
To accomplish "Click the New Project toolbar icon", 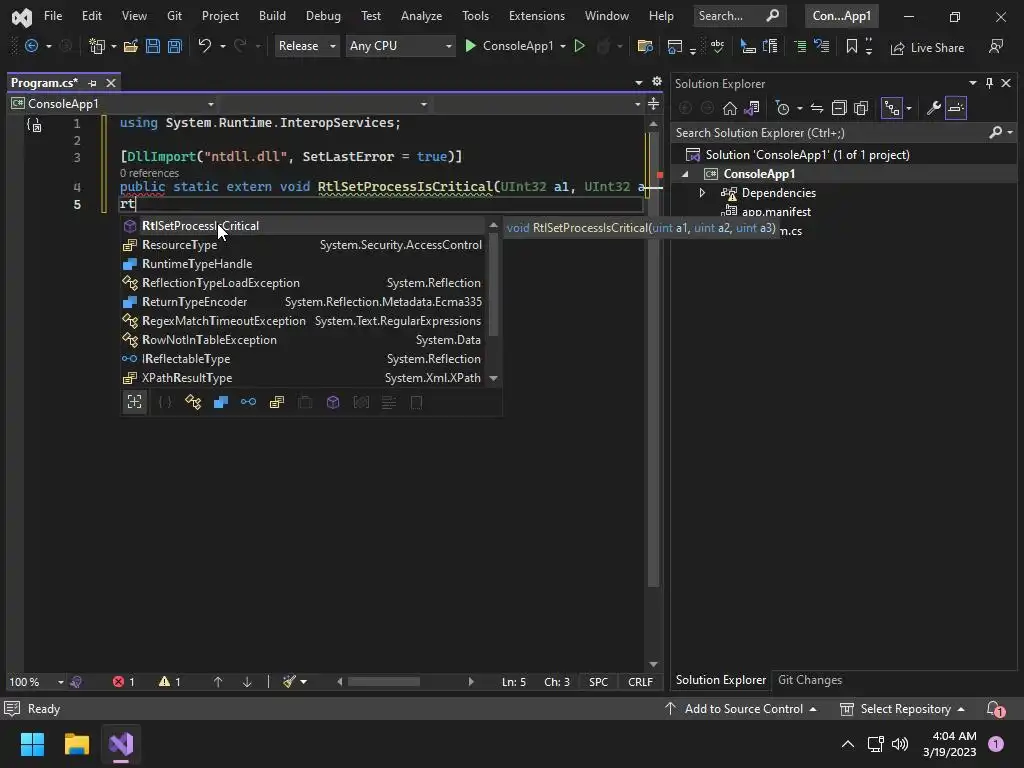I will [97, 46].
